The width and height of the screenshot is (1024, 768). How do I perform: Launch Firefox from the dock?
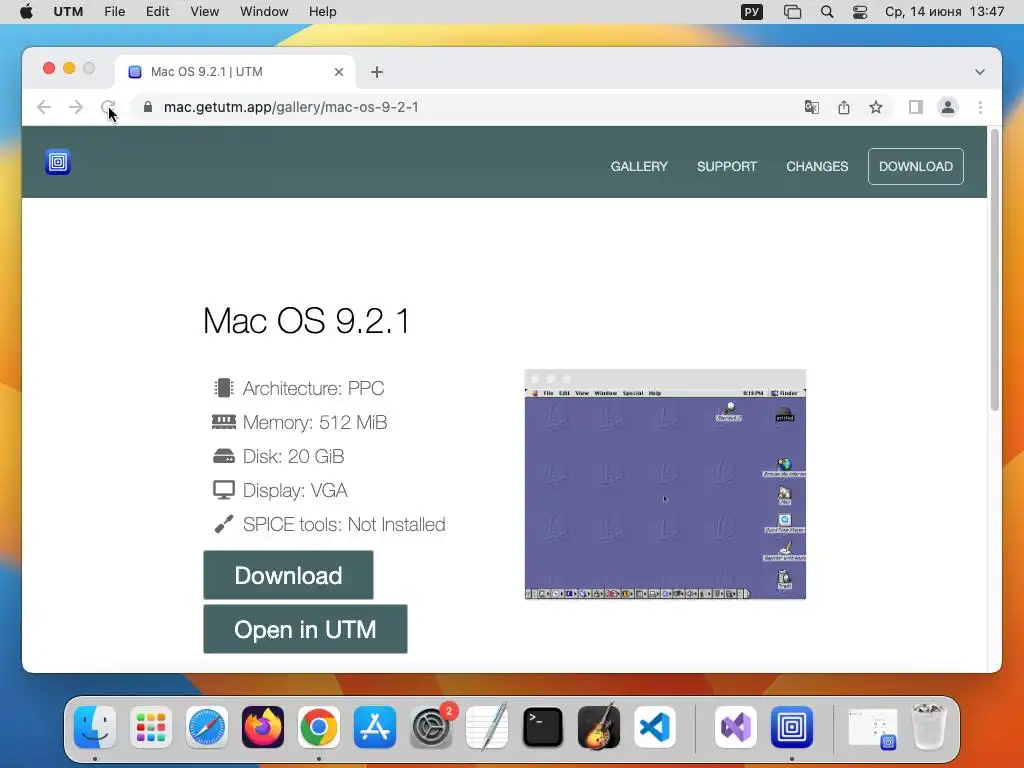pyautogui.click(x=263, y=727)
